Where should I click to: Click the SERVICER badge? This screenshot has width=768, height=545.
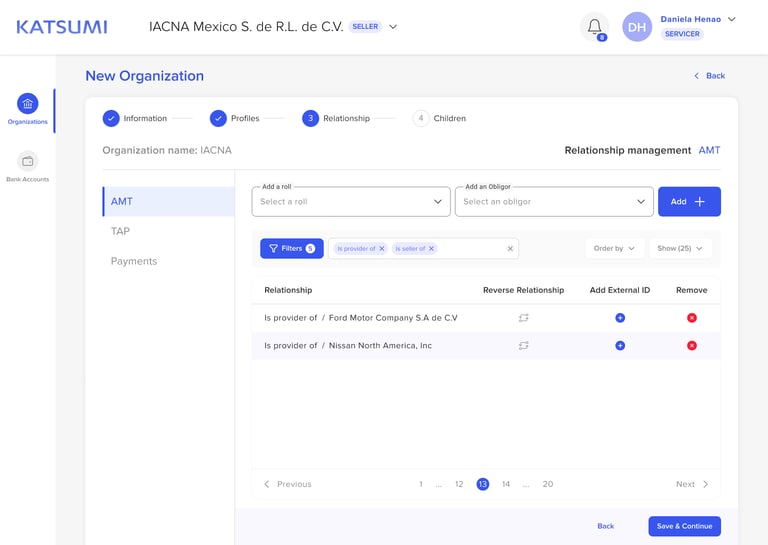682,34
